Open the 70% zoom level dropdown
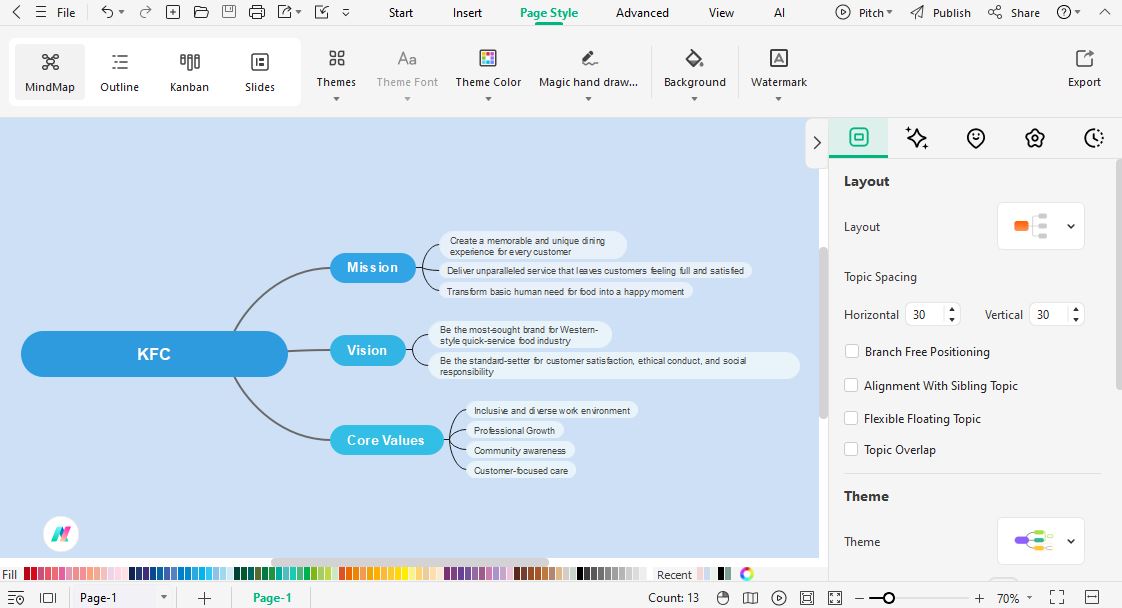 (1014, 598)
